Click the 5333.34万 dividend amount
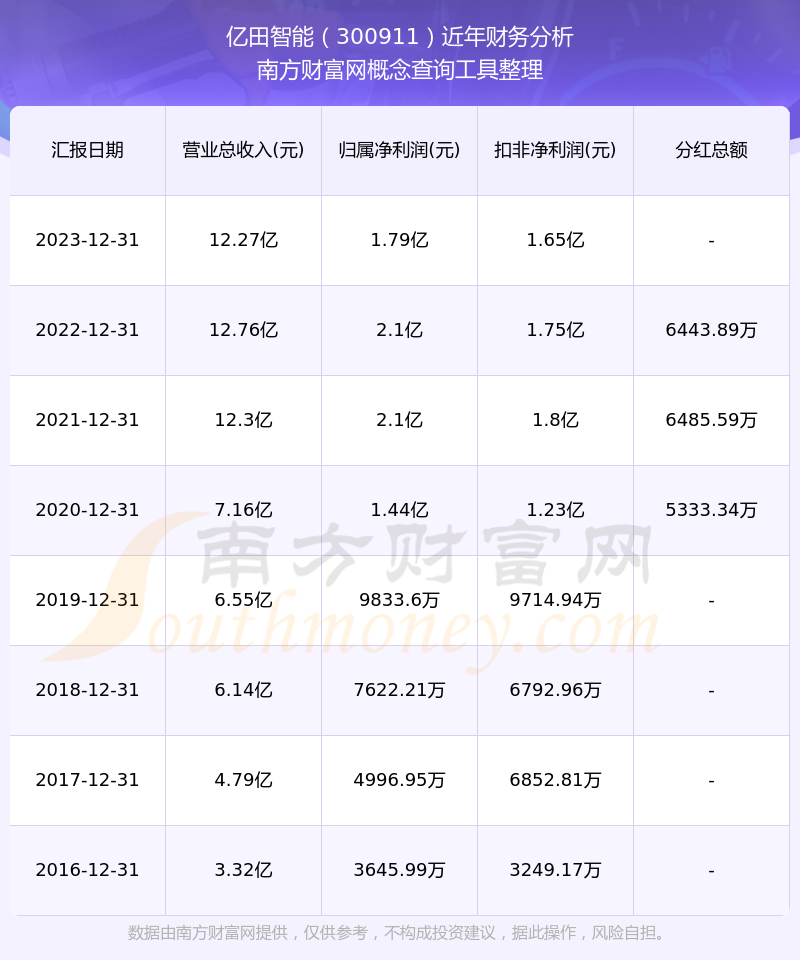800x960 pixels. [711, 510]
